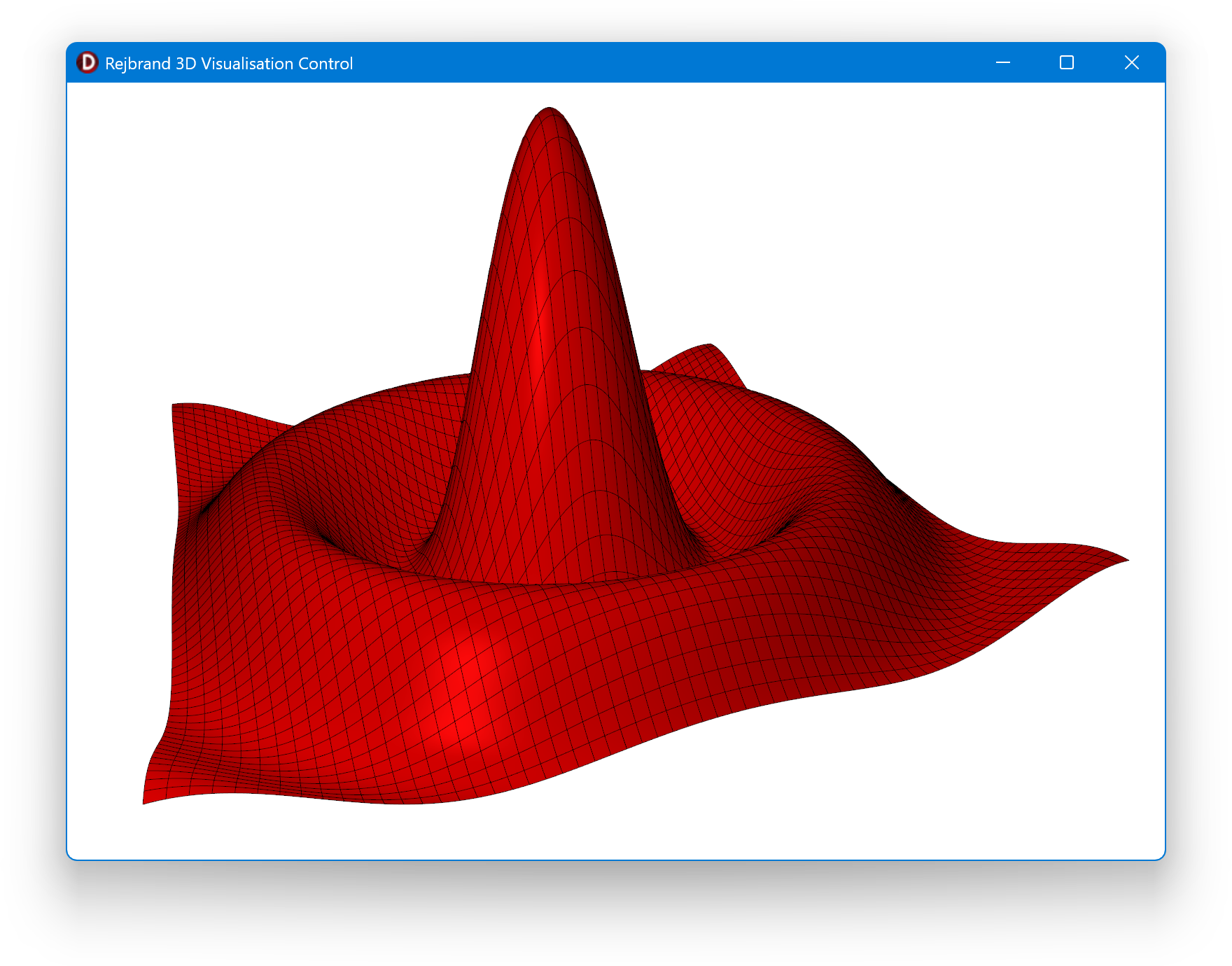Maximize the 3D Visualisation Control window
The width and height of the screenshot is (1232, 966).
[x=1066, y=63]
